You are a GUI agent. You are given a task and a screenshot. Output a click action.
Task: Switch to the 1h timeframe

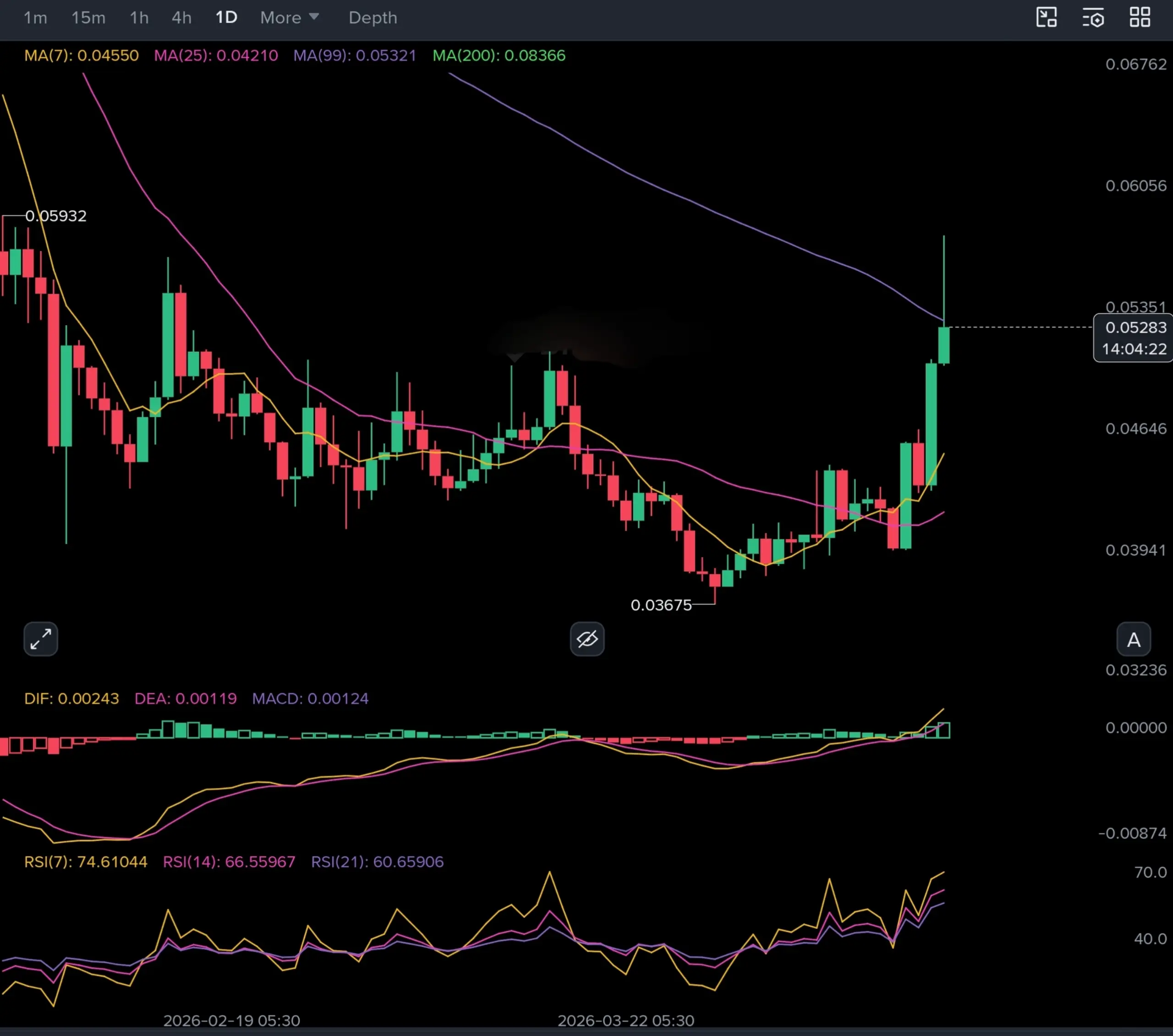coord(139,18)
